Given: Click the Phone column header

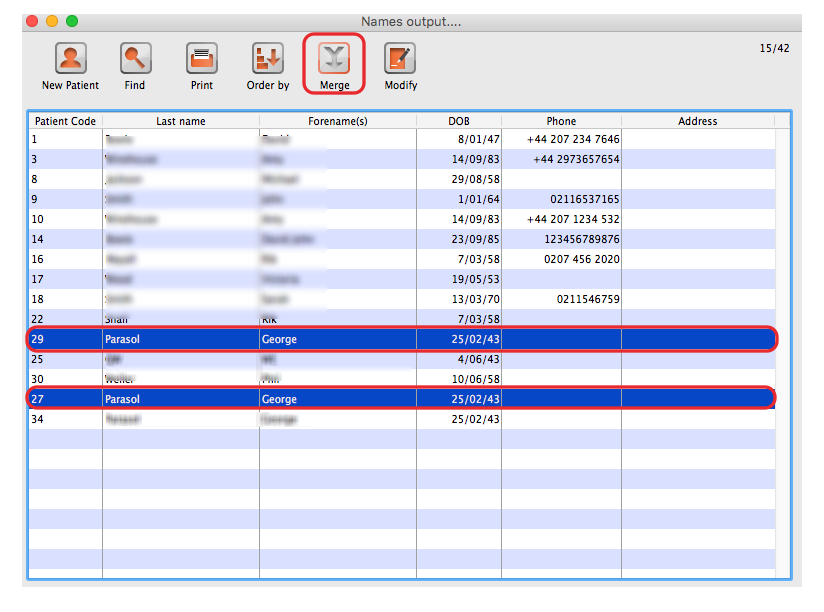Looking at the screenshot, I should (561, 121).
